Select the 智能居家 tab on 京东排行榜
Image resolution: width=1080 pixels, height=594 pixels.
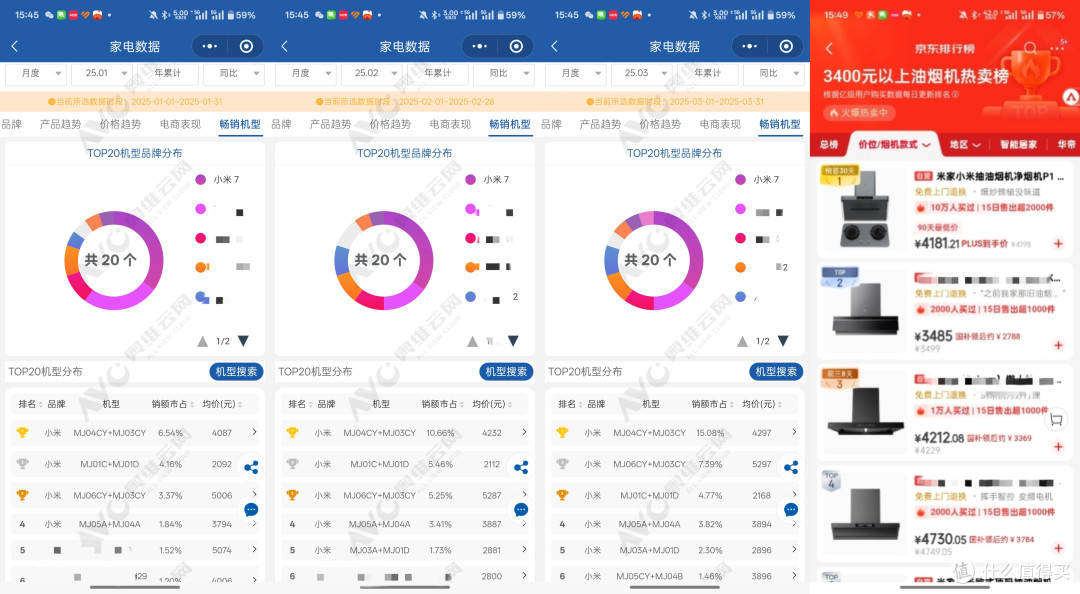point(1019,144)
